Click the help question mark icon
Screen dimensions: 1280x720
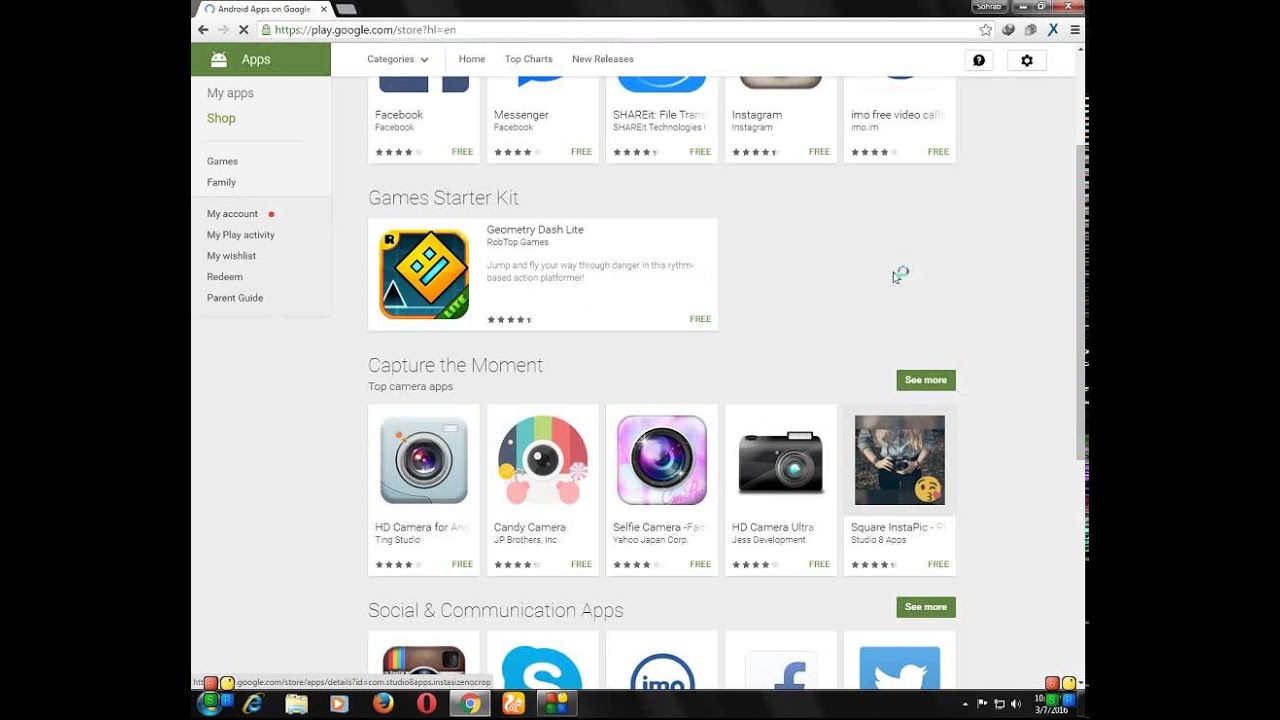click(979, 60)
